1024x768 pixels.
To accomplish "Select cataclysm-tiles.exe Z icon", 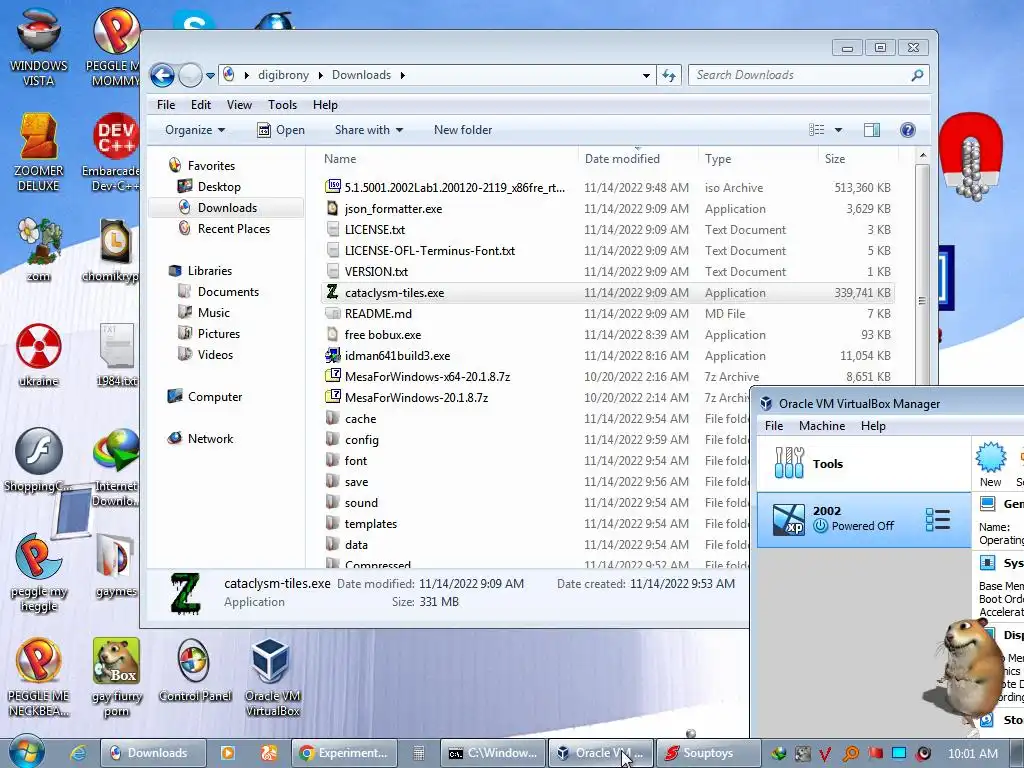I will coord(332,292).
